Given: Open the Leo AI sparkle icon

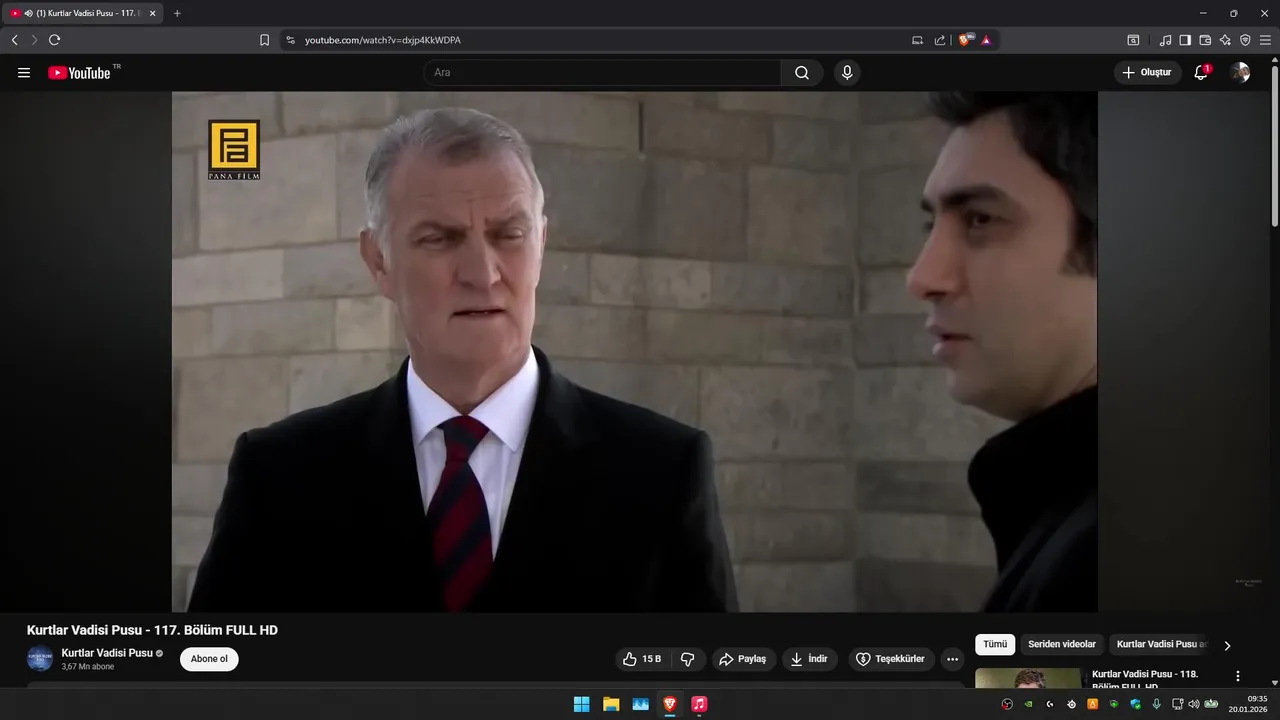Looking at the screenshot, I should click(1225, 40).
